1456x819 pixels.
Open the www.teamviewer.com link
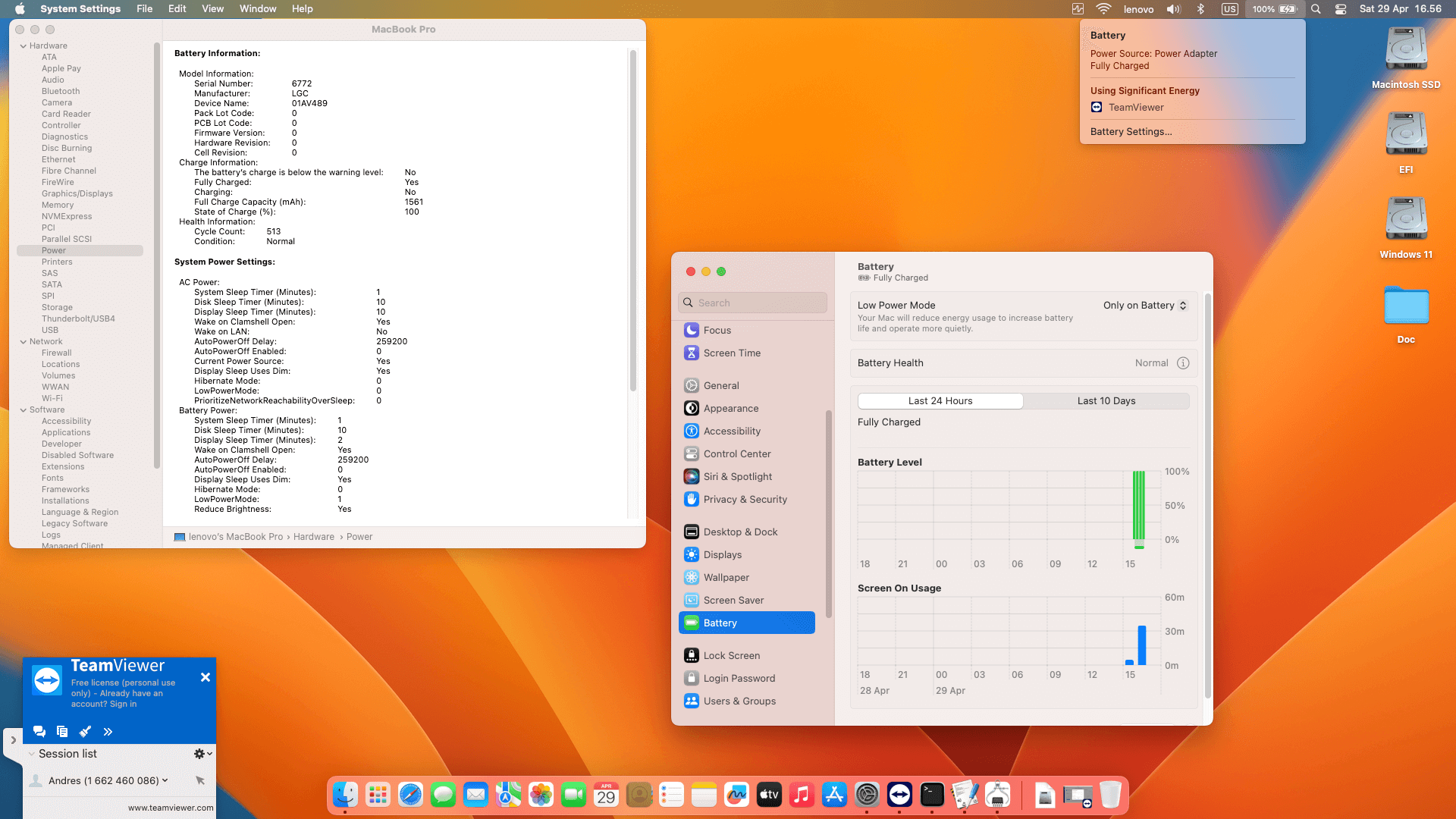pos(171,808)
